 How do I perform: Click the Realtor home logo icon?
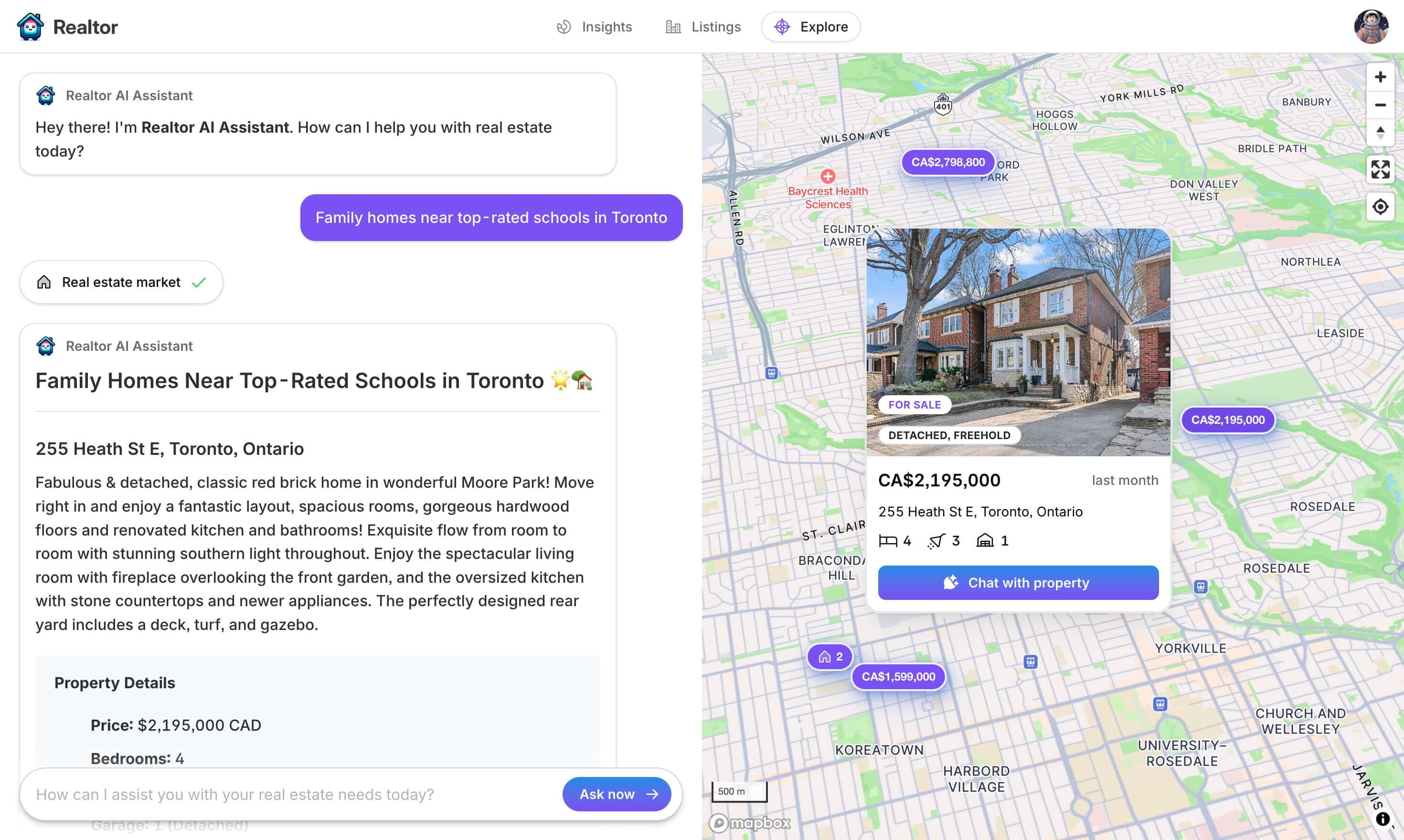[31, 27]
